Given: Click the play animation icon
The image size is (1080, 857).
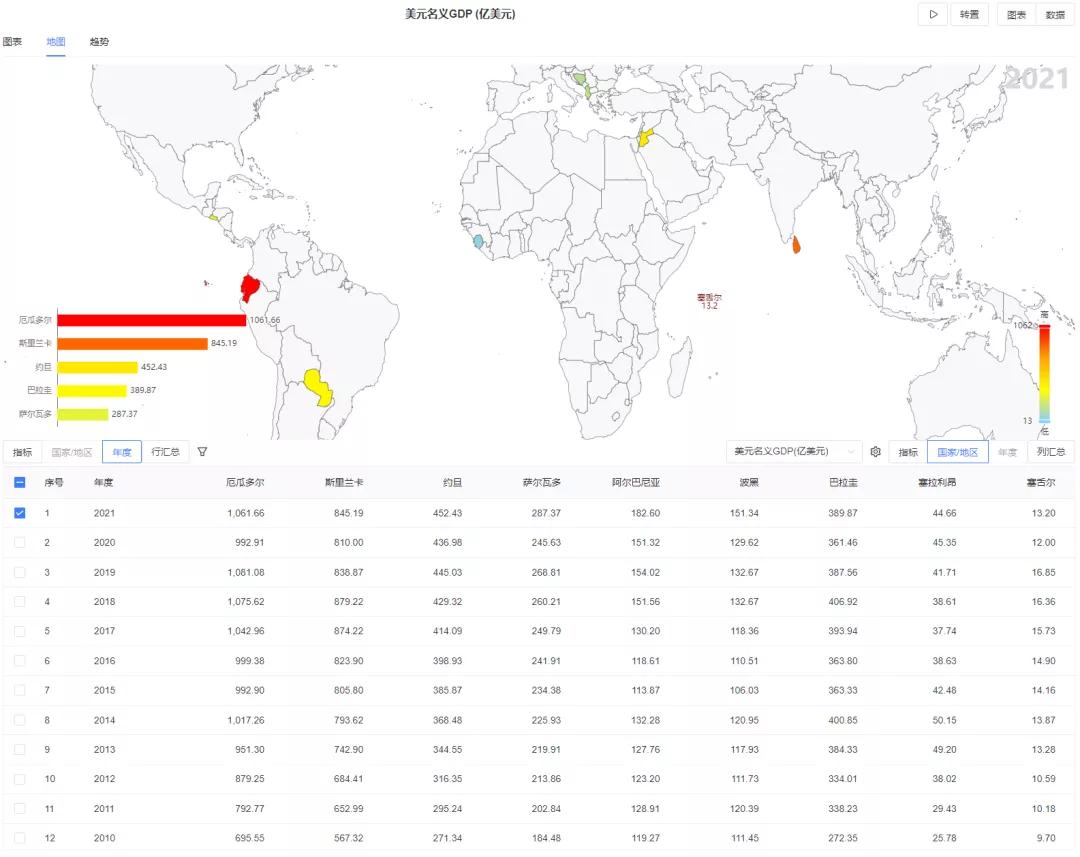Looking at the screenshot, I should click(933, 14).
